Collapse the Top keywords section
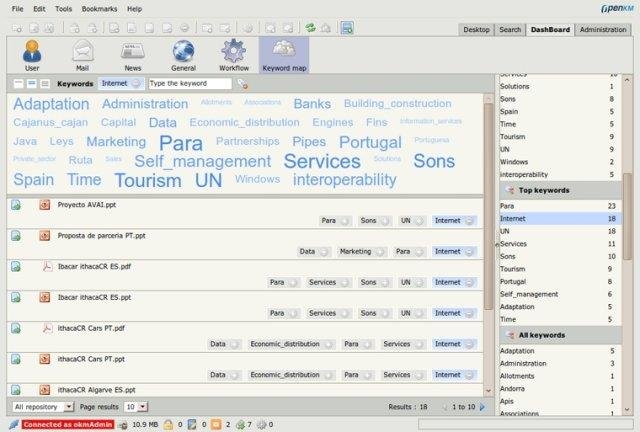Viewport: 640px width, 432px height. tap(508, 188)
